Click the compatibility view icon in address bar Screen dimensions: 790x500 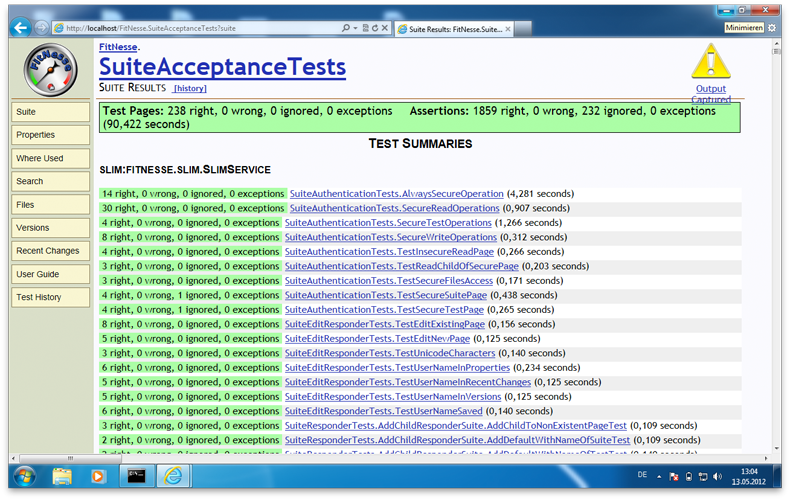[365, 28]
